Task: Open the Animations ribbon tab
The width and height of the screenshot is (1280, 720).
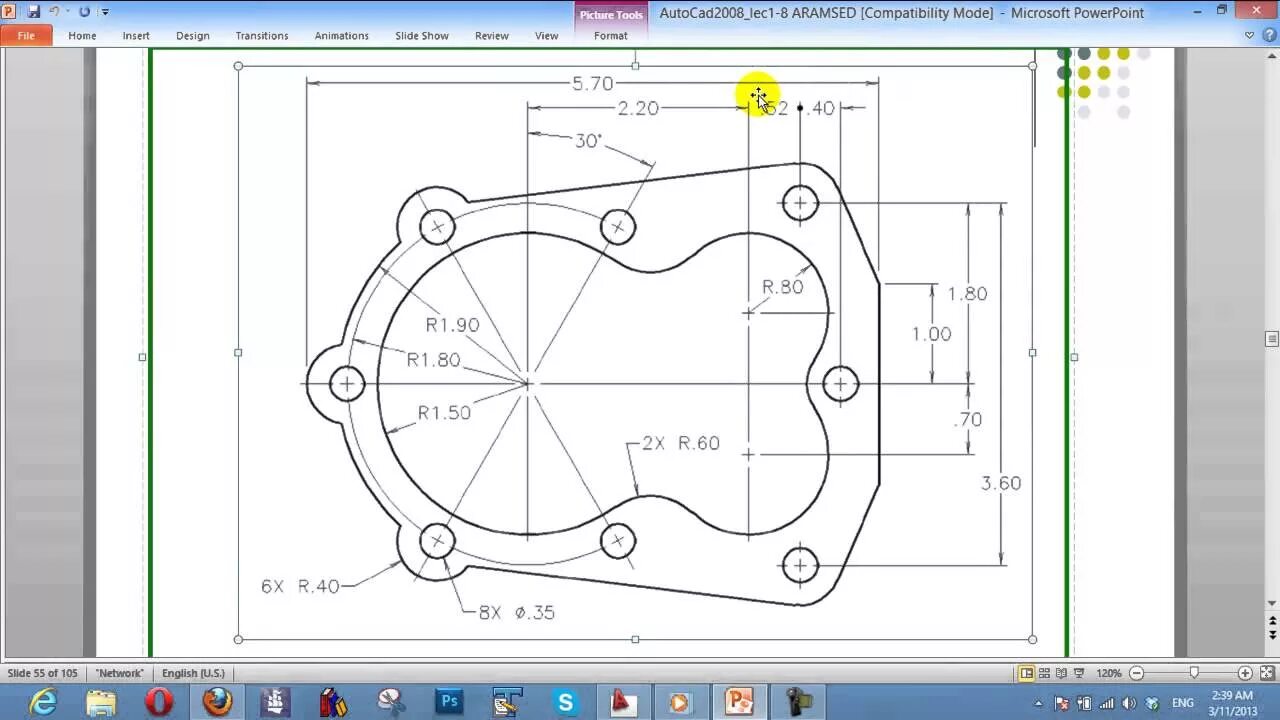Action: [342, 35]
